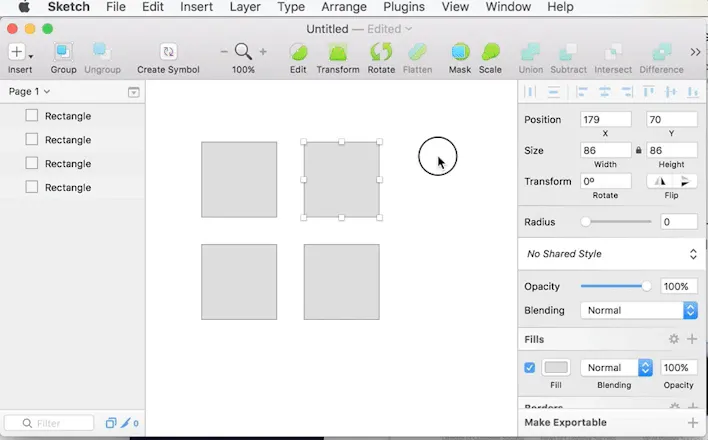Open the layer Blending Normal dropdown
This screenshot has height=440, width=708.
pos(639,310)
